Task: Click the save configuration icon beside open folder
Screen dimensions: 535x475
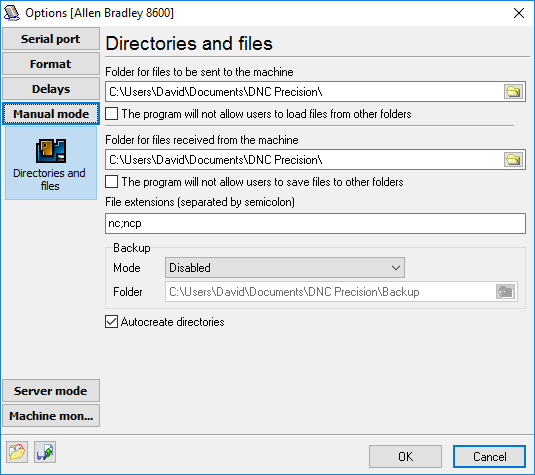Action: coord(45,452)
